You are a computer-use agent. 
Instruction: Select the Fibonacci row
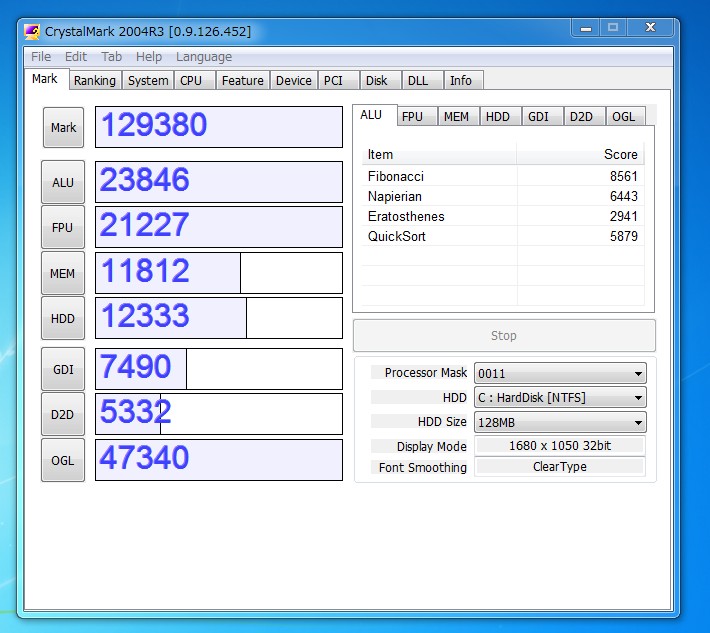[x=503, y=176]
